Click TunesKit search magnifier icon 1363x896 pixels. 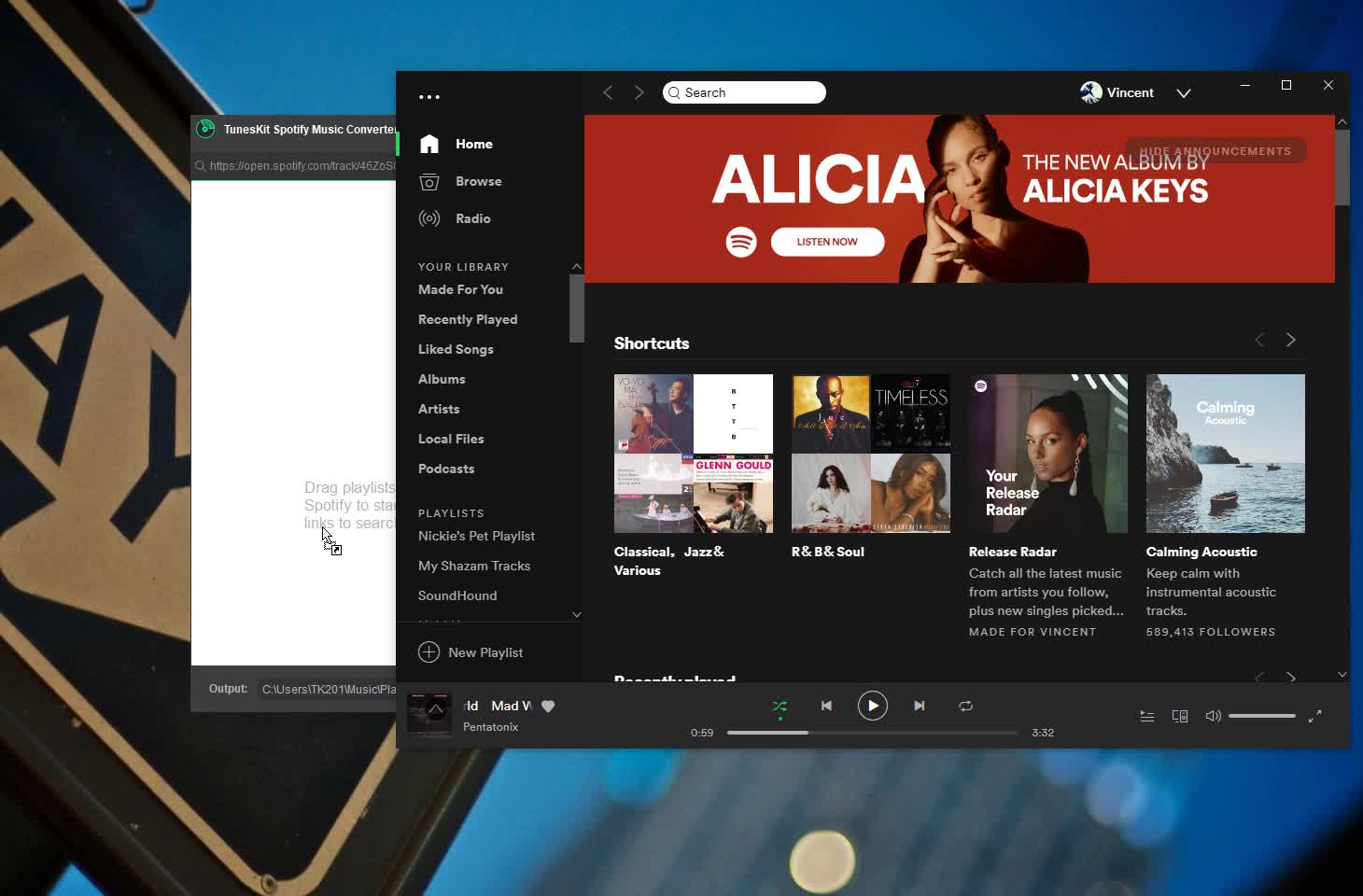click(x=200, y=166)
